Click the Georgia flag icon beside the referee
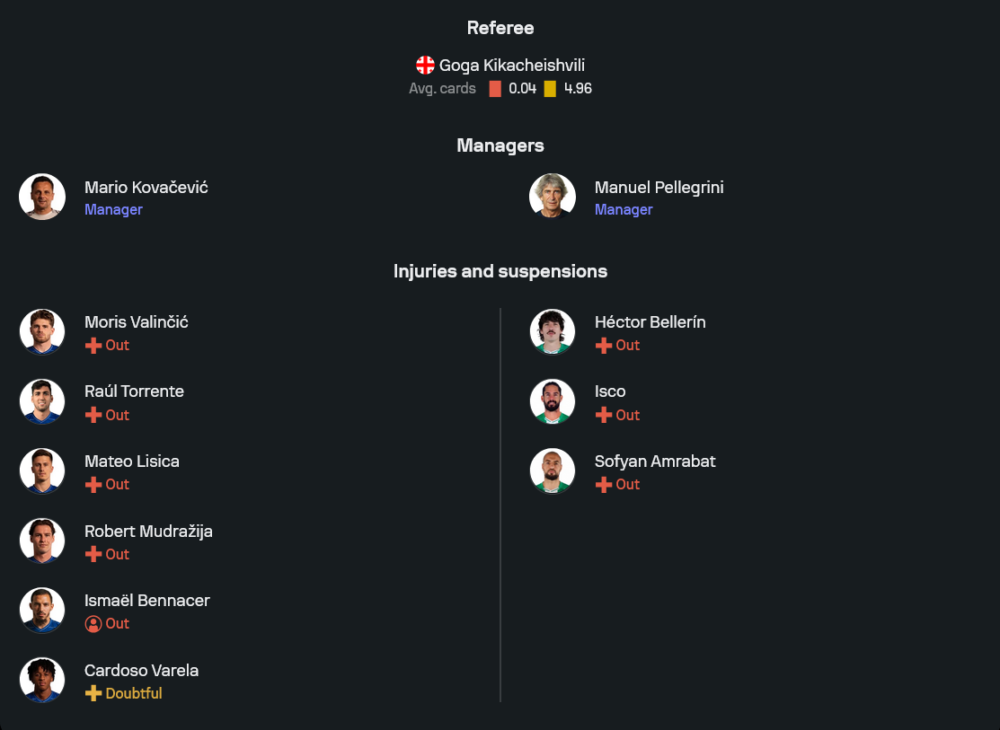Image resolution: width=1000 pixels, height=730 pixels. [425, 65]
